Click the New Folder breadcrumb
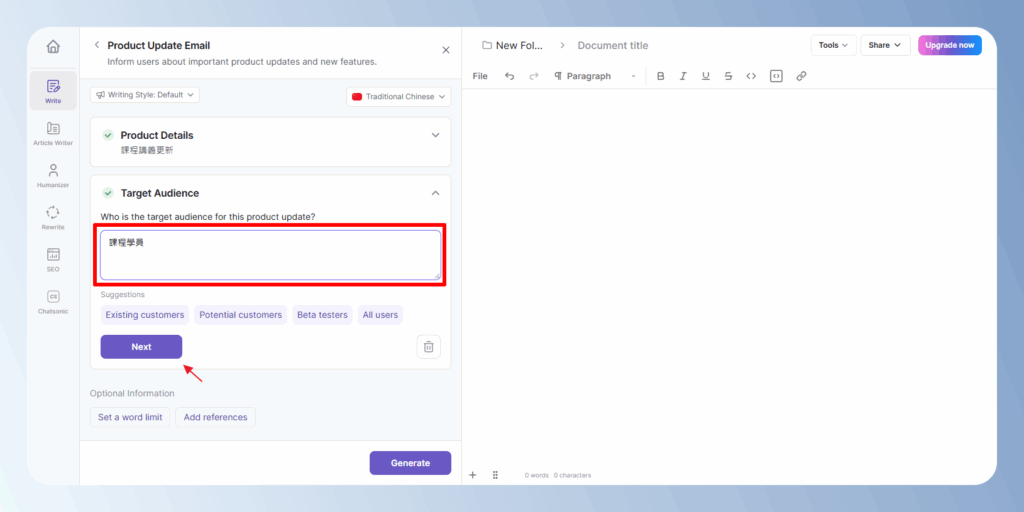The height and width of the screenshot is (512, 1024). coord(513,45)
